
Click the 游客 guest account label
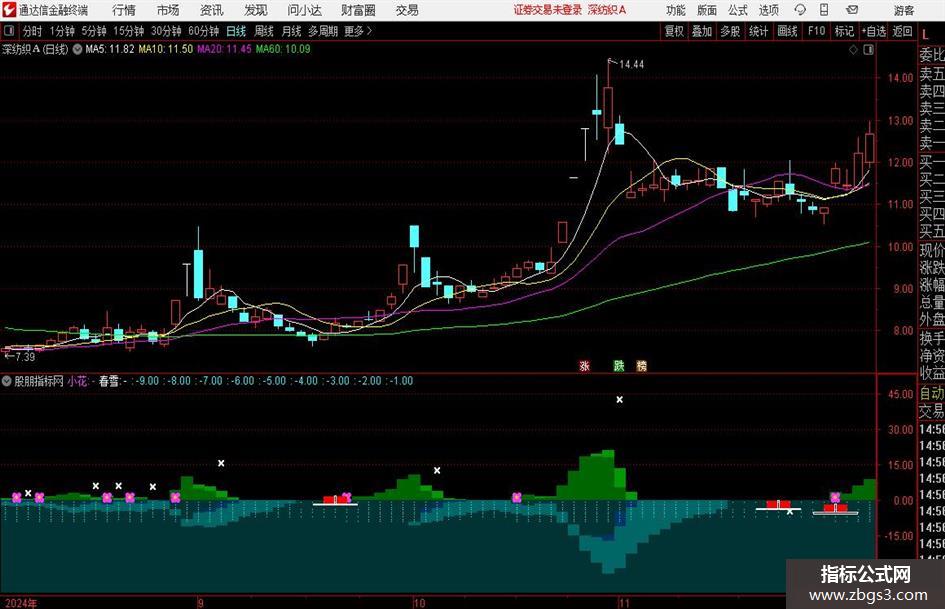pyautogui.click(x=904, y=10)
